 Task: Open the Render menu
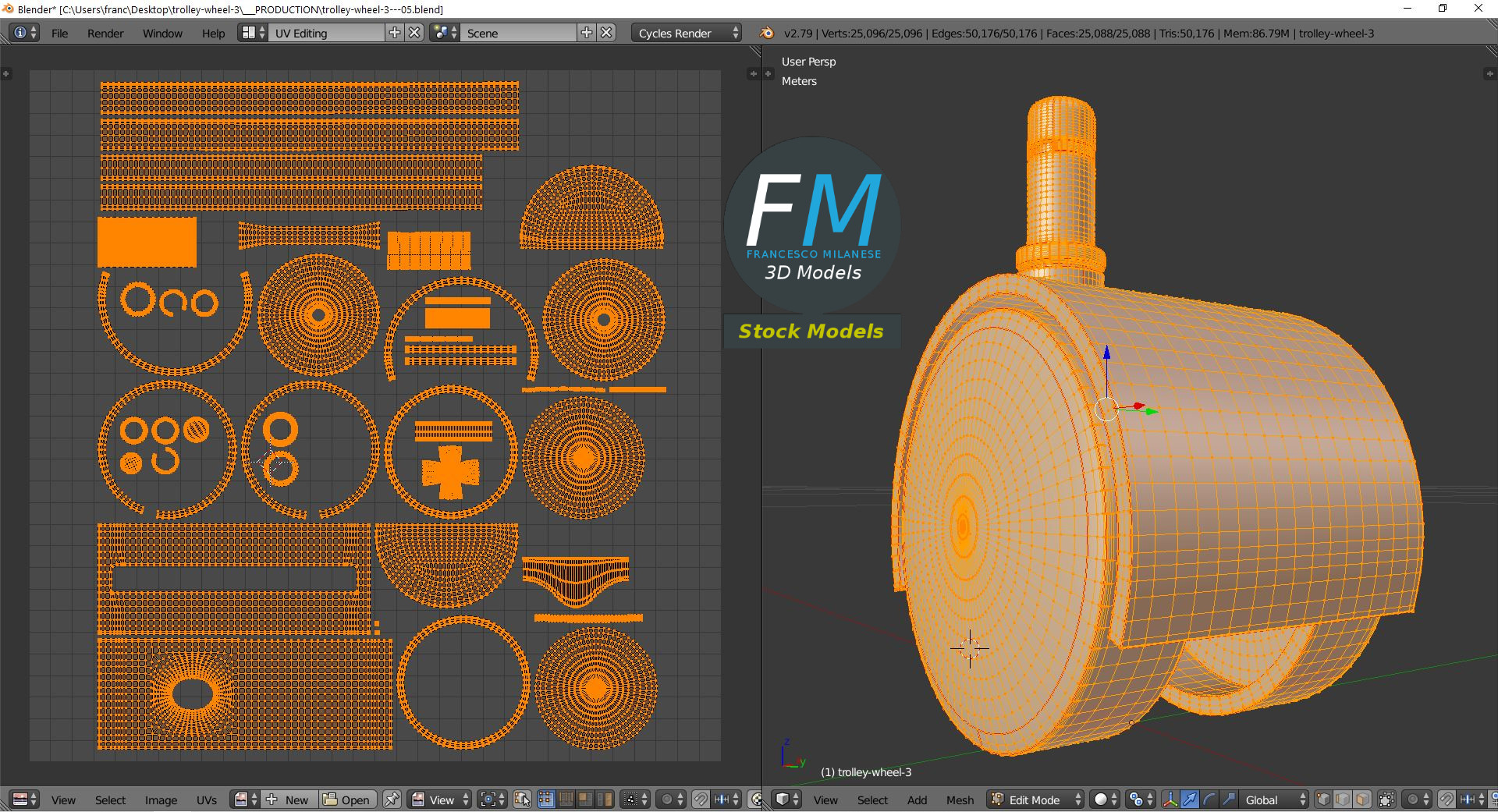coord(105,34)
